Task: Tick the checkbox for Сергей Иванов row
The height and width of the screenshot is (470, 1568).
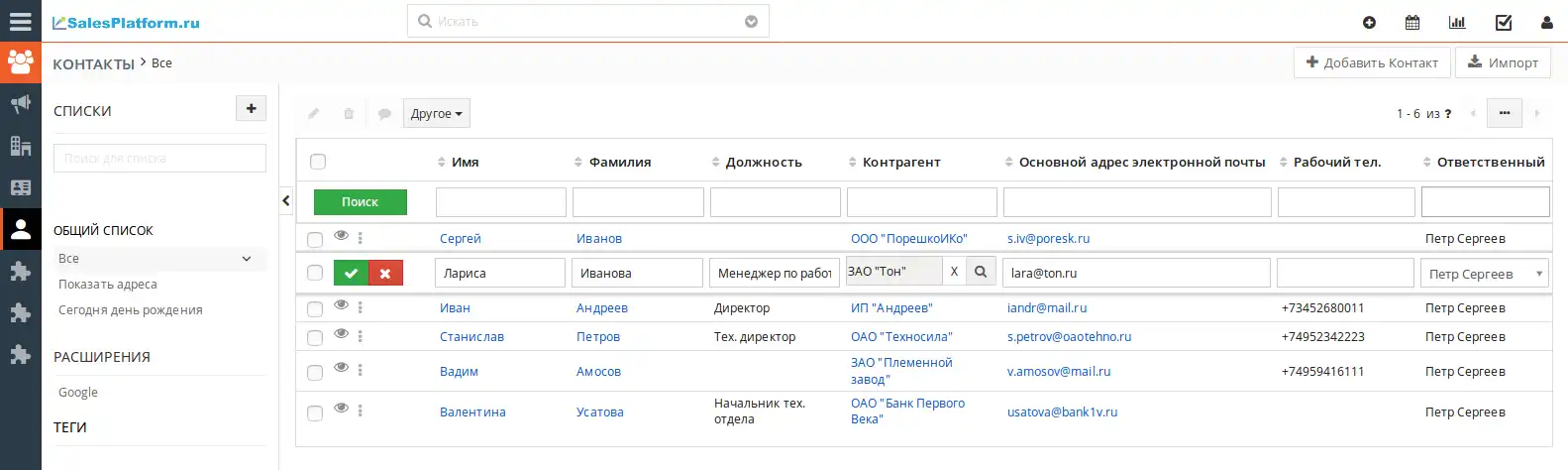Action: (315, 239)
